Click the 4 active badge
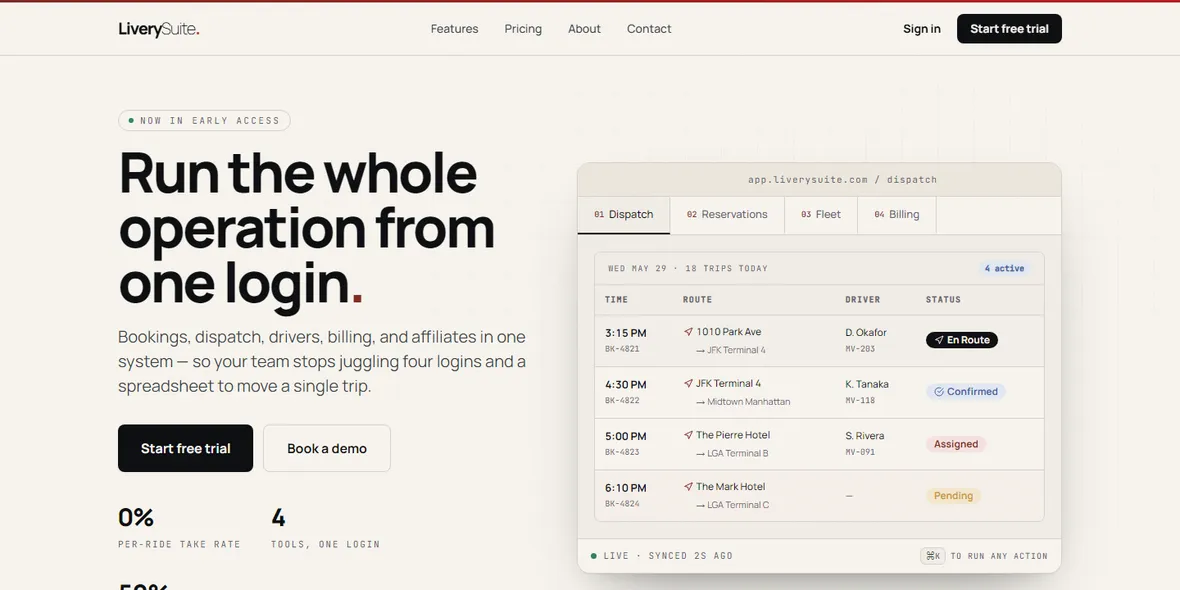Viewport: 1180px width, 590px height. [x=1005, y=268]
